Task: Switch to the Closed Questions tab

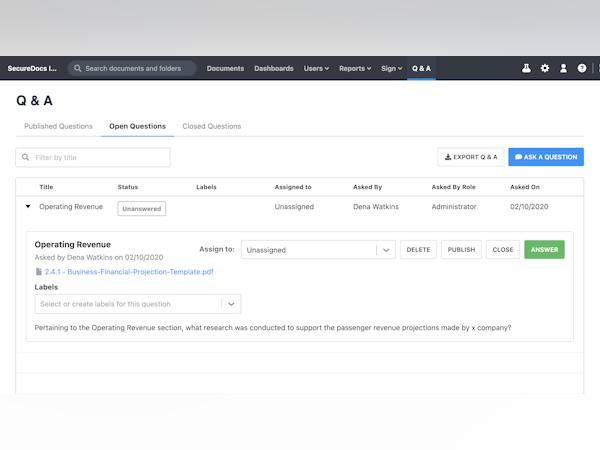Action: pos(212,126)
